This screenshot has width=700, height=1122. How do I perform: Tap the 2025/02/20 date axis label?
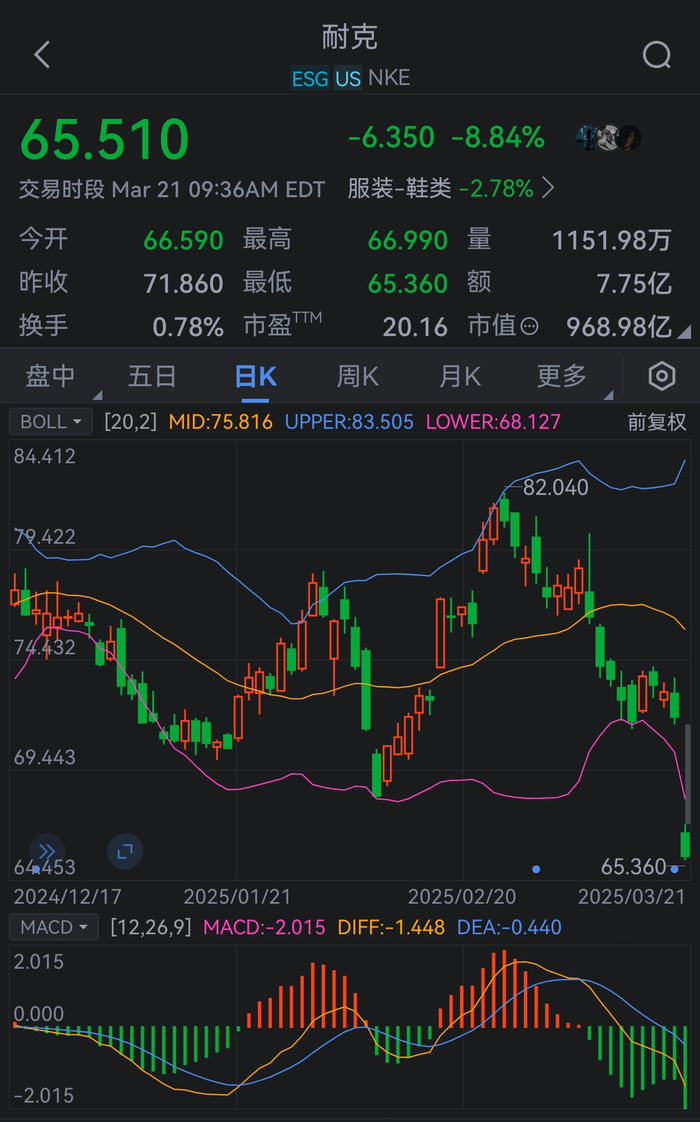[x=462, y=897]
